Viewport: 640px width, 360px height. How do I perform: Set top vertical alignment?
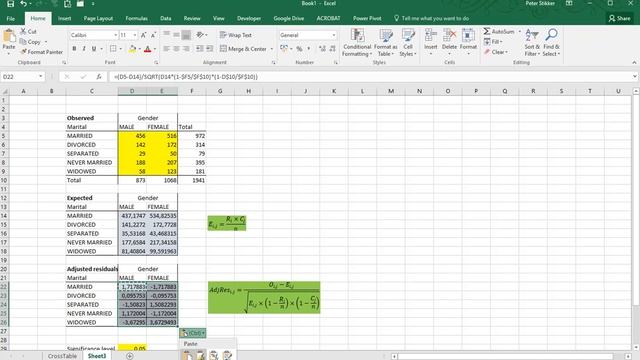coord(167,35)
